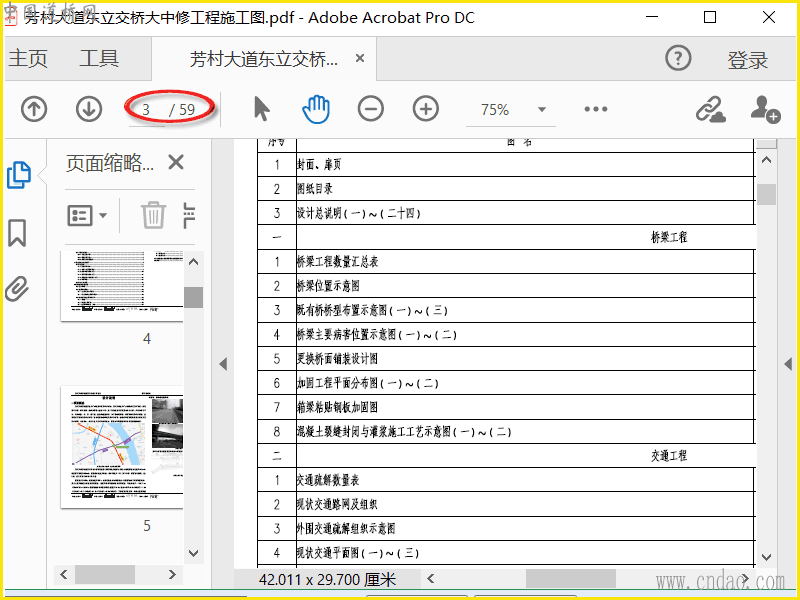The height and width of the screenshot is (600, 800).
Task: Open the page thumbnails panel icon
Action: click(x=19, y=175)
